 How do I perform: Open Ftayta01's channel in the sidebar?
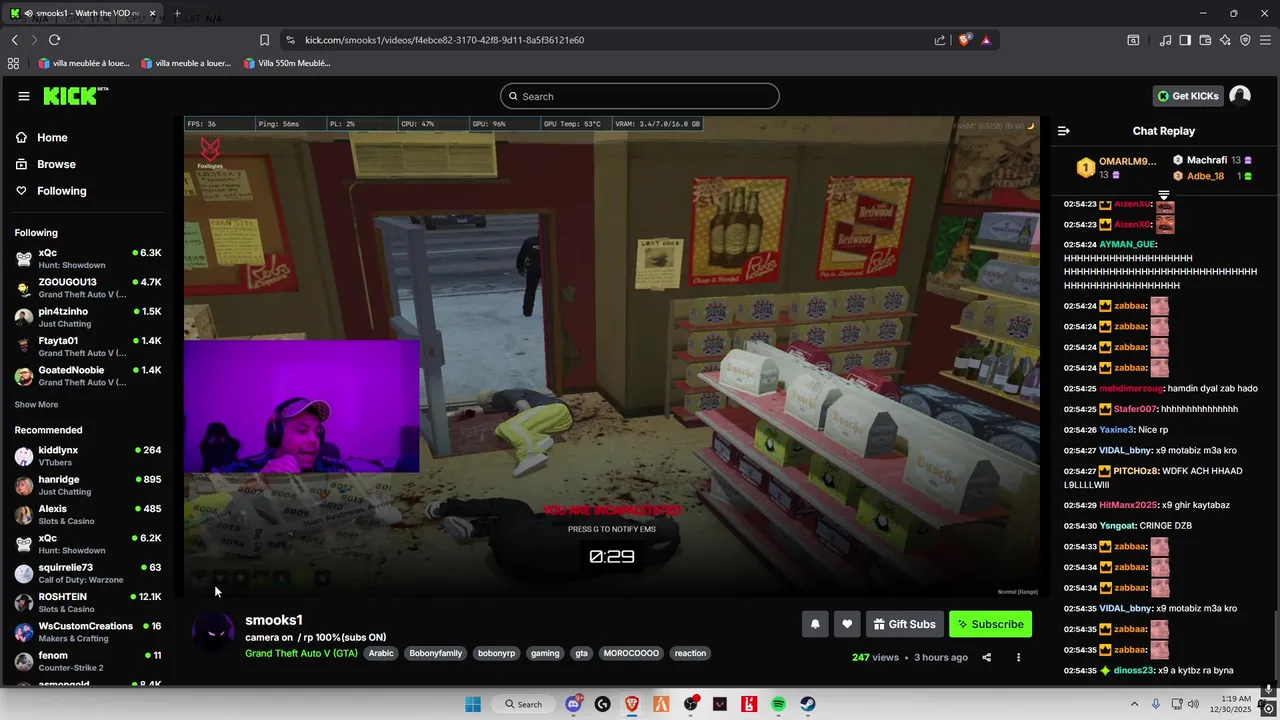(88, 346)
